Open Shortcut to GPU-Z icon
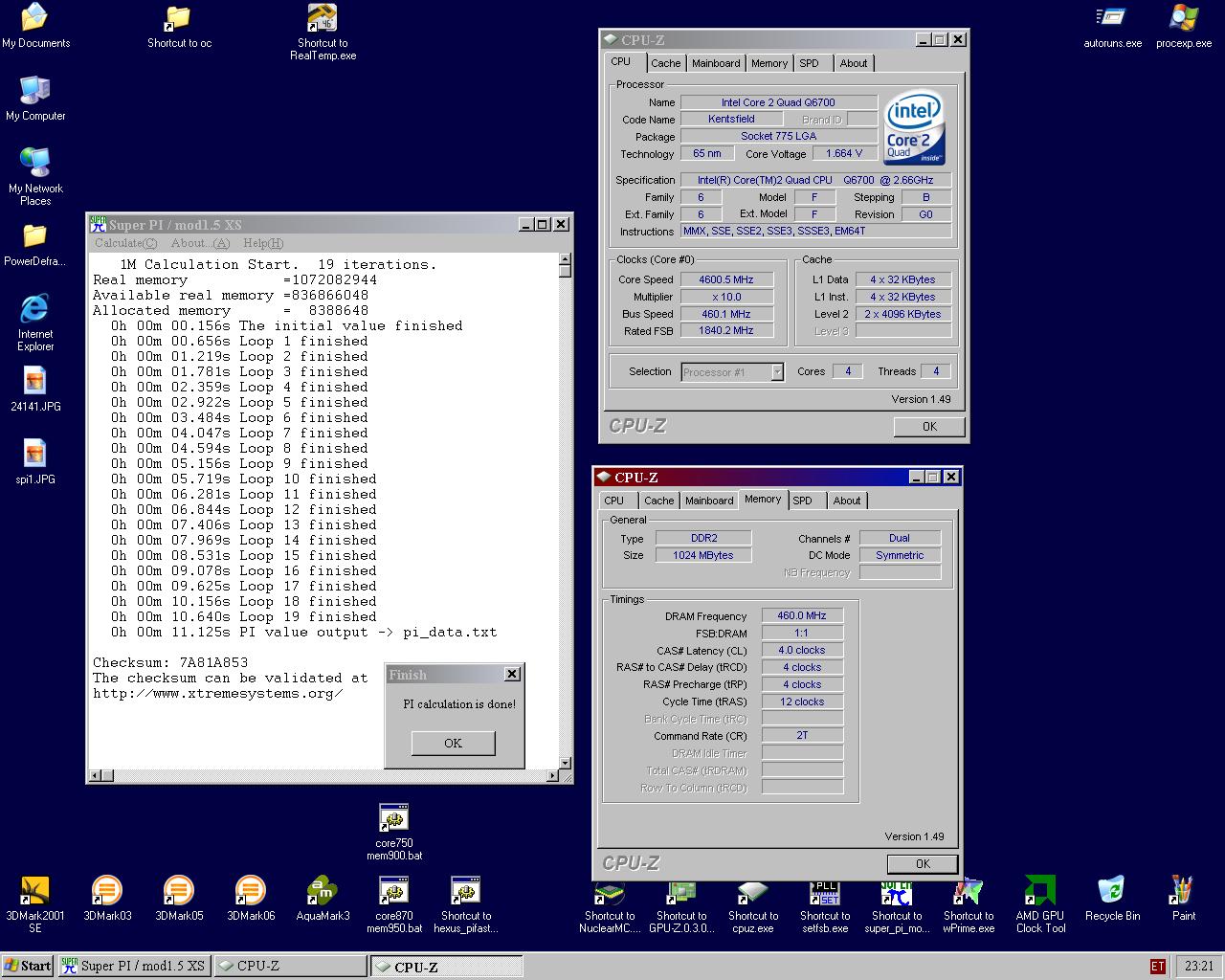 [681, 906]
